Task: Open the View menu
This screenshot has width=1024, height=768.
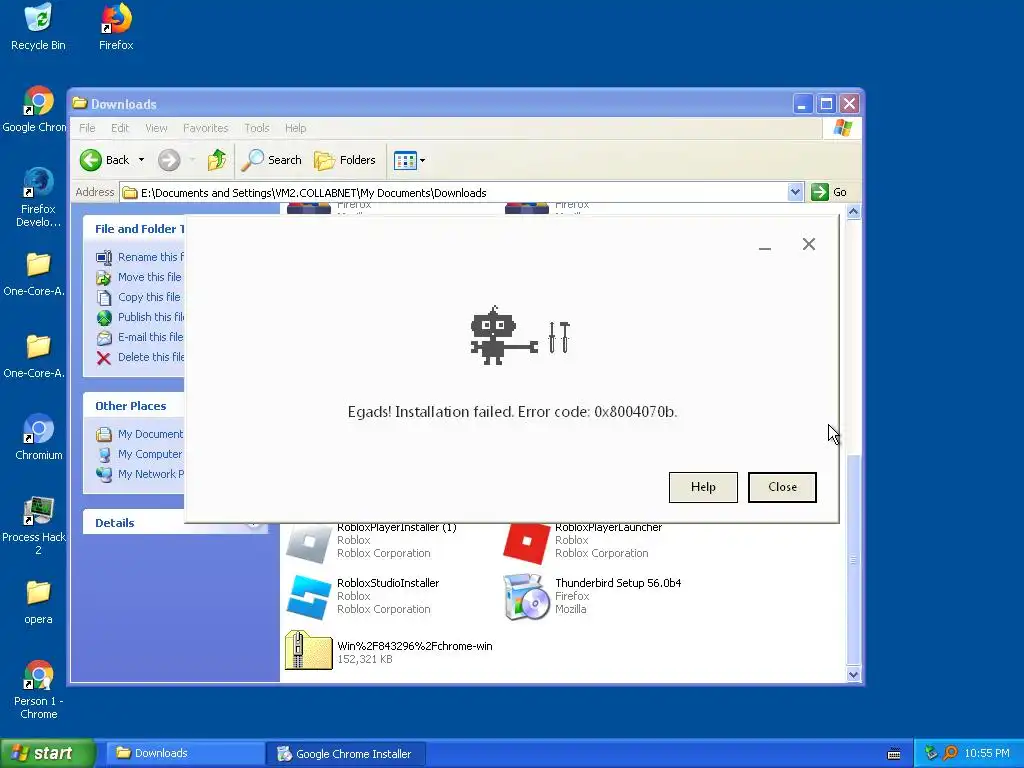Action: [x=156, y=128]
